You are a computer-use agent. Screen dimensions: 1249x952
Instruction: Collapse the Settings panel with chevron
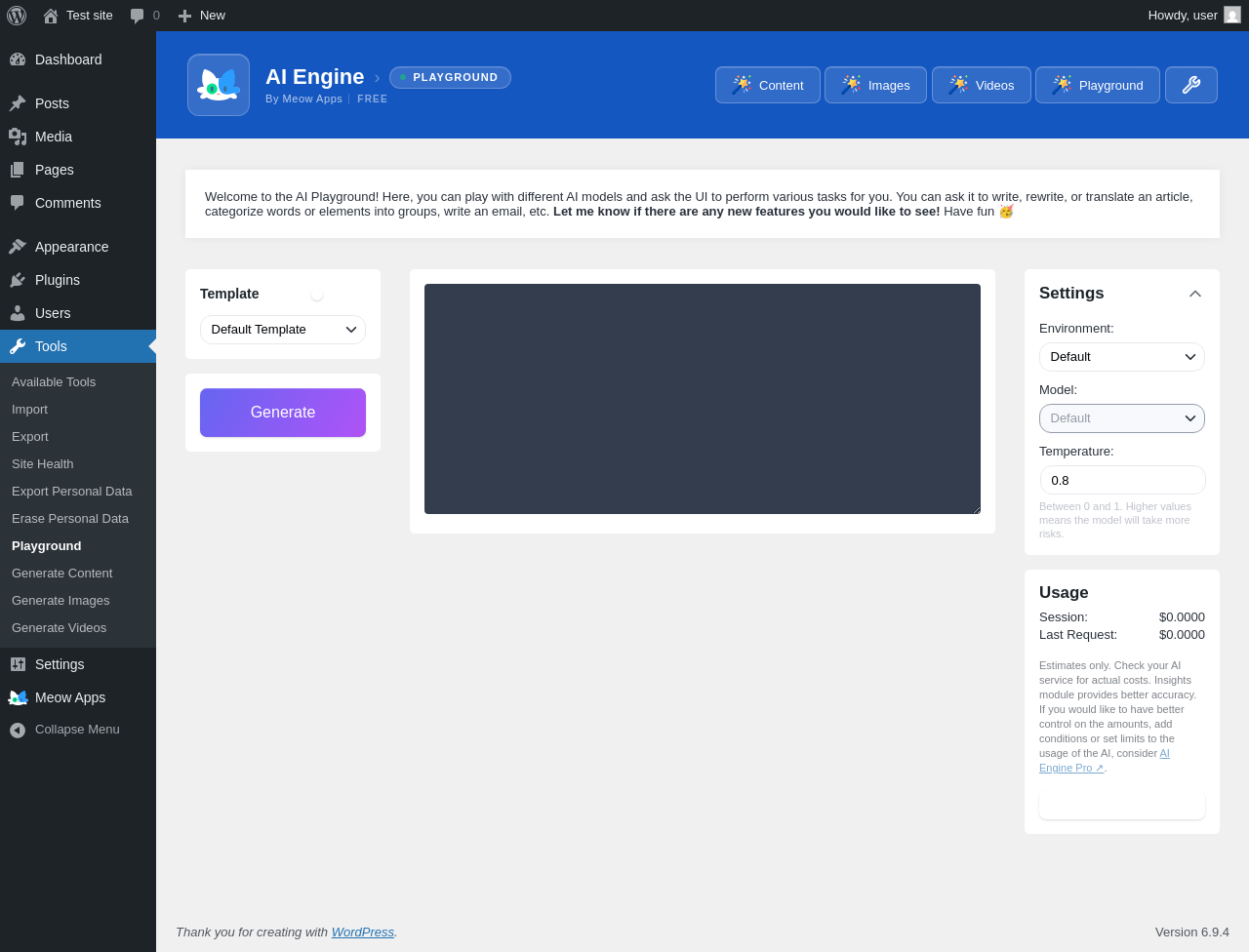click(1195, 294)
